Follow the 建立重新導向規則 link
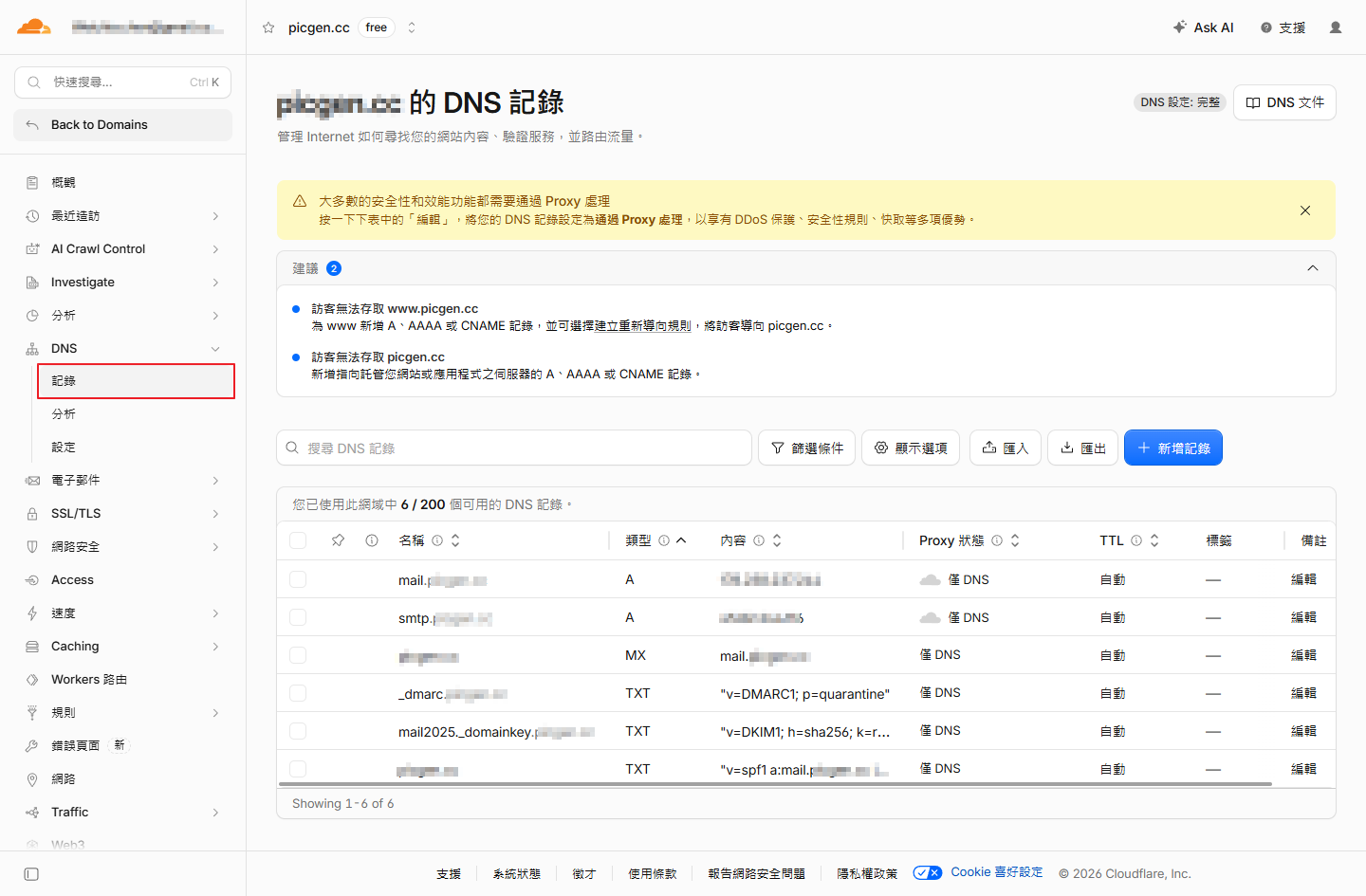Screen dimensions: 1366x896 643,326
